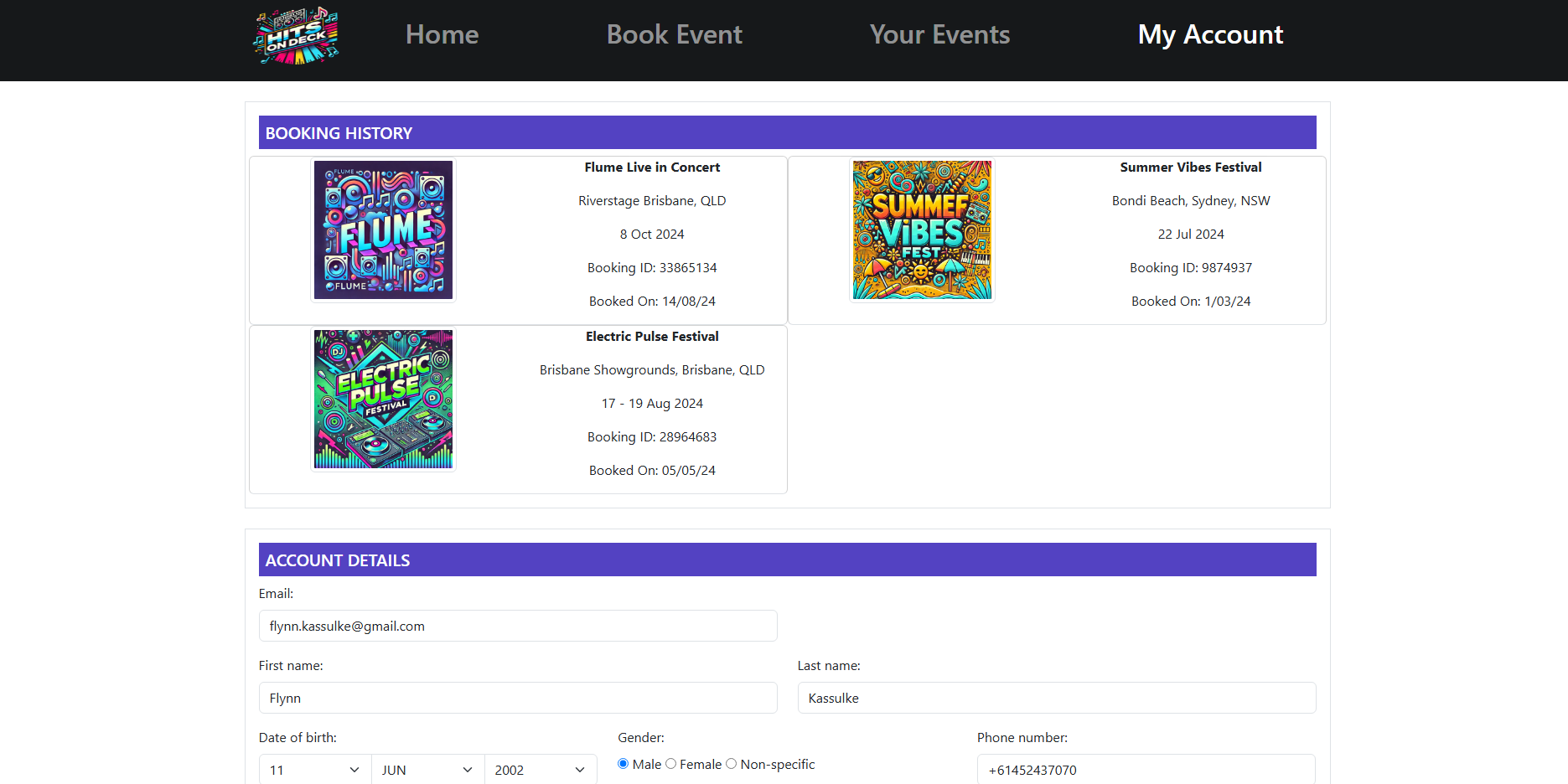Focus the First name field
Screen dimensions: 1568x784
pyautogui.click(x=518, y=698)
